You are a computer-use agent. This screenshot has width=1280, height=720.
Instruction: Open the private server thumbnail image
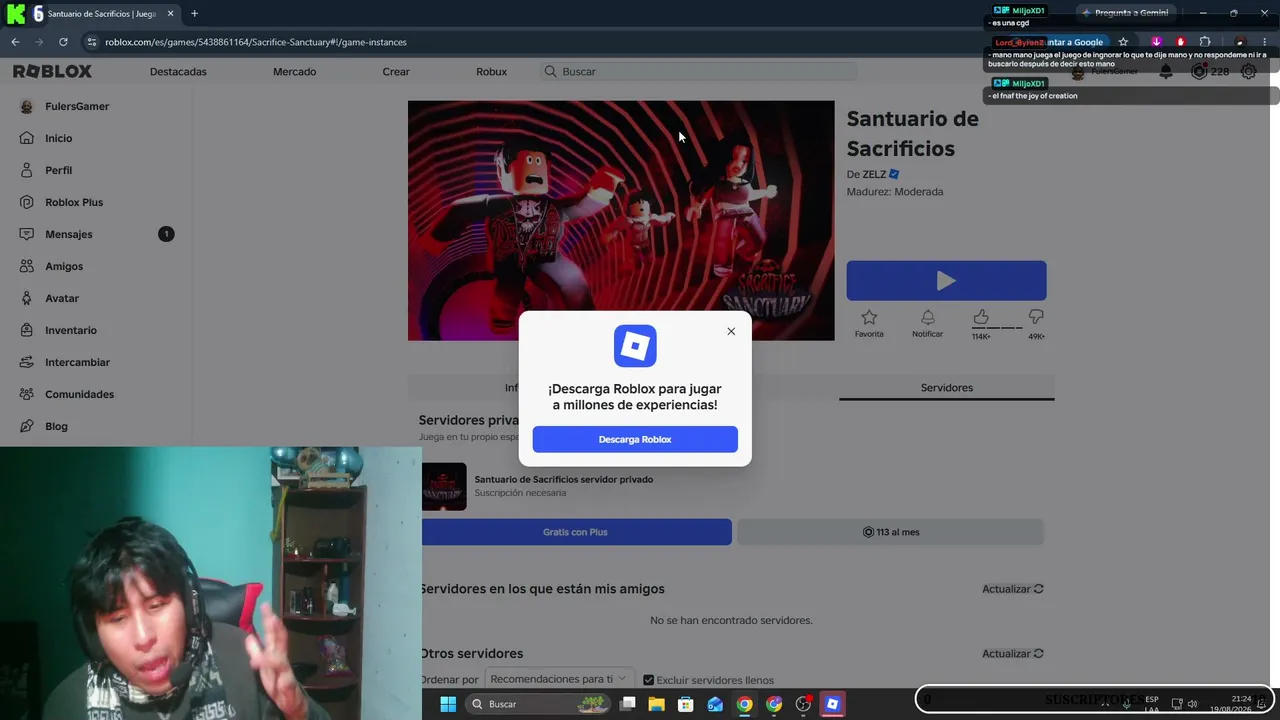[443, 486]
